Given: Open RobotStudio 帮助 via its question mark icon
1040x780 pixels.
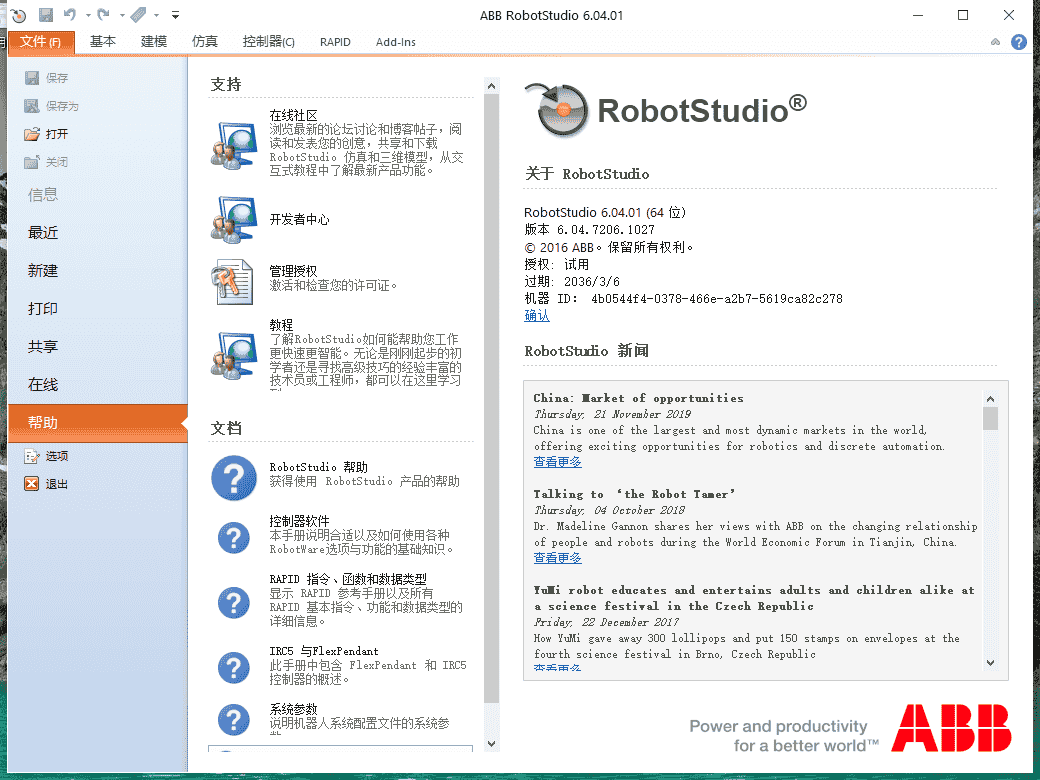Looking at the screenshot, I should [233, 478].
